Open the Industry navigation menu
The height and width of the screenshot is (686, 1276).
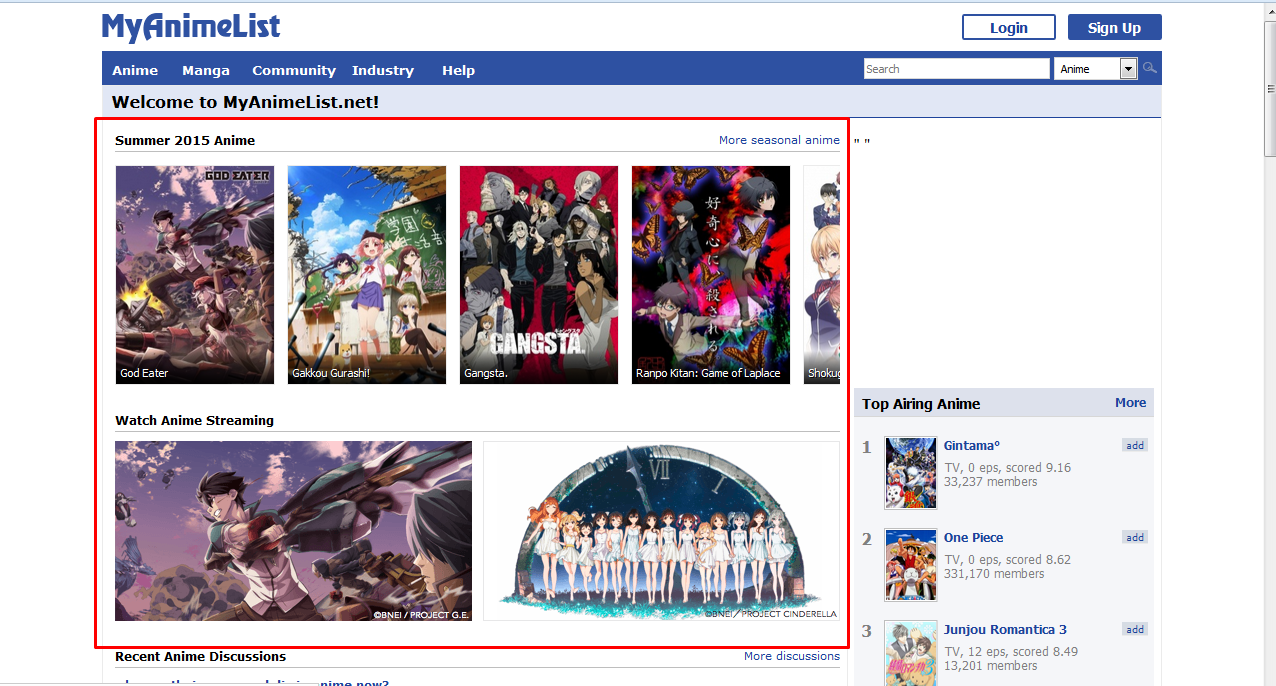[383, 70]
